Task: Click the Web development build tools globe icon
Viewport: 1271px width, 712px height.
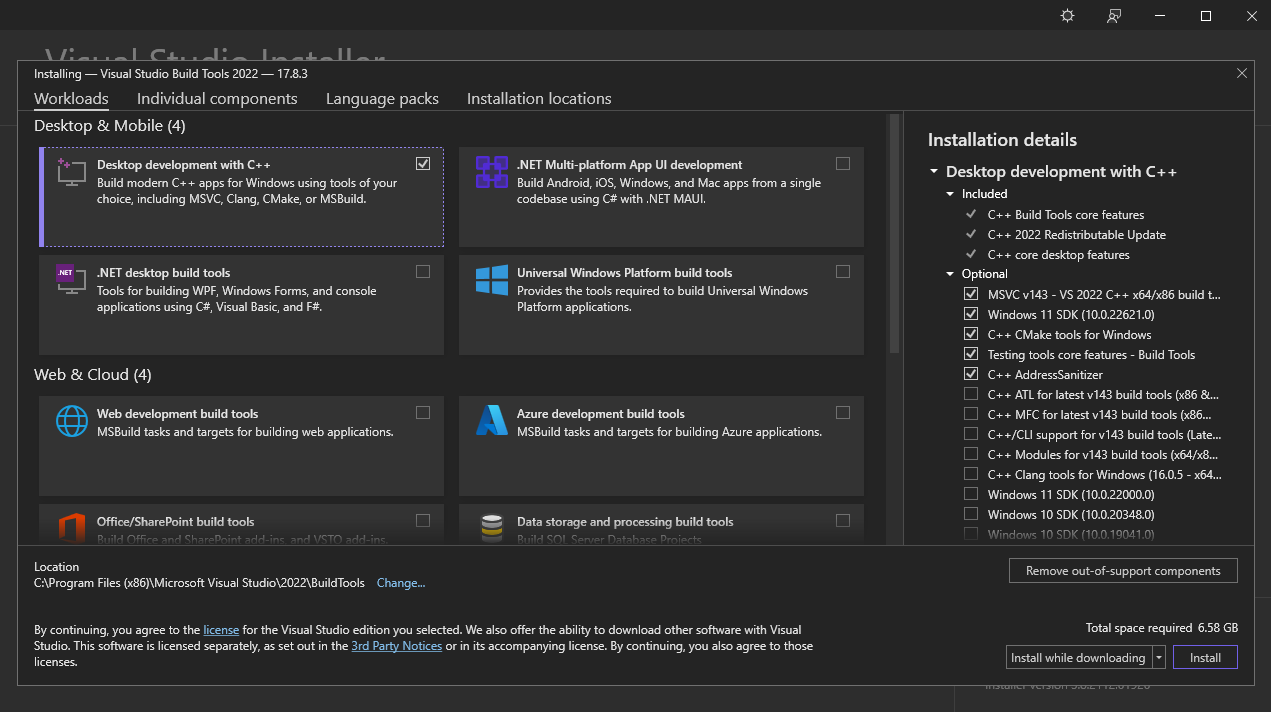Action: coord(71,421)
